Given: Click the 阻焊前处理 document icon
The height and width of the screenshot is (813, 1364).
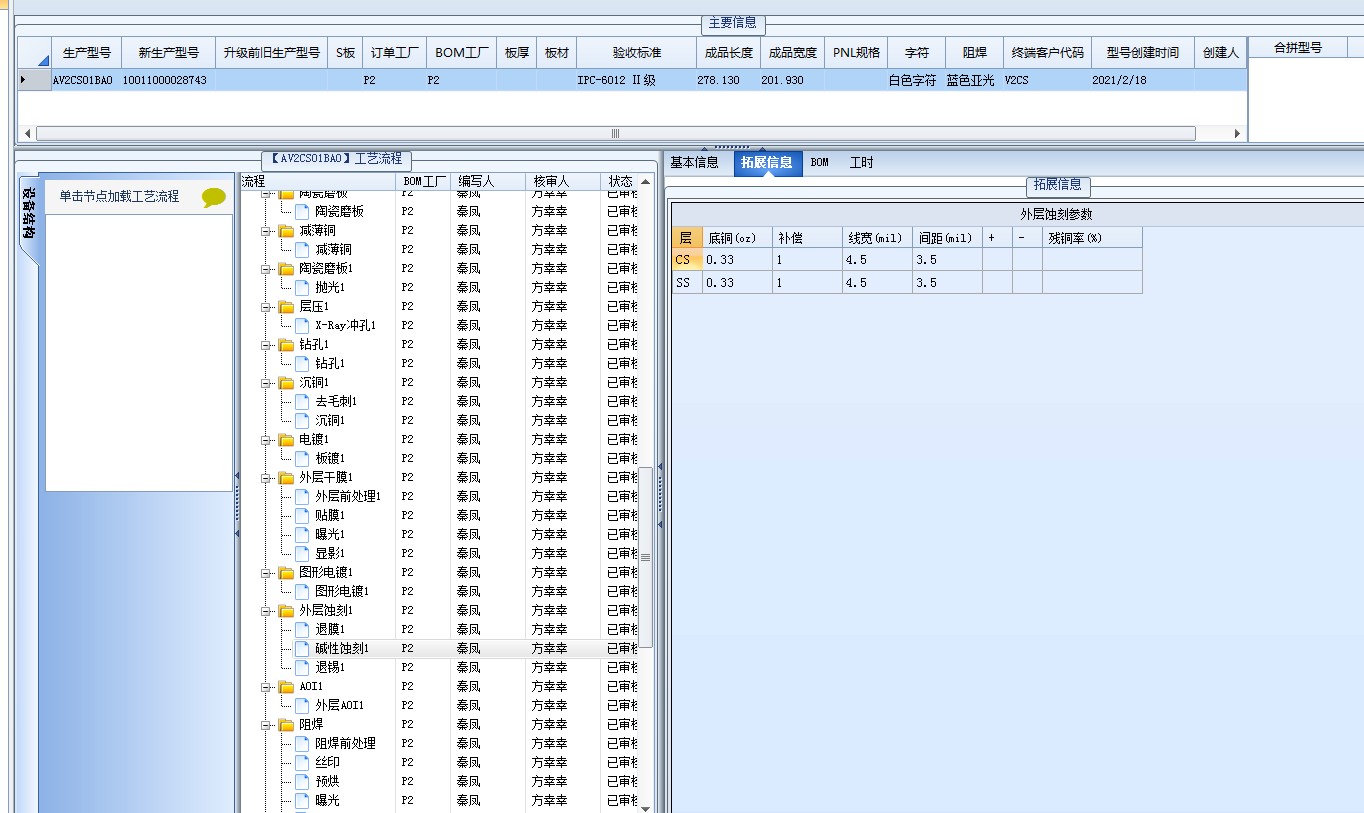Looking at the screenshot, I should click(303, 744).
